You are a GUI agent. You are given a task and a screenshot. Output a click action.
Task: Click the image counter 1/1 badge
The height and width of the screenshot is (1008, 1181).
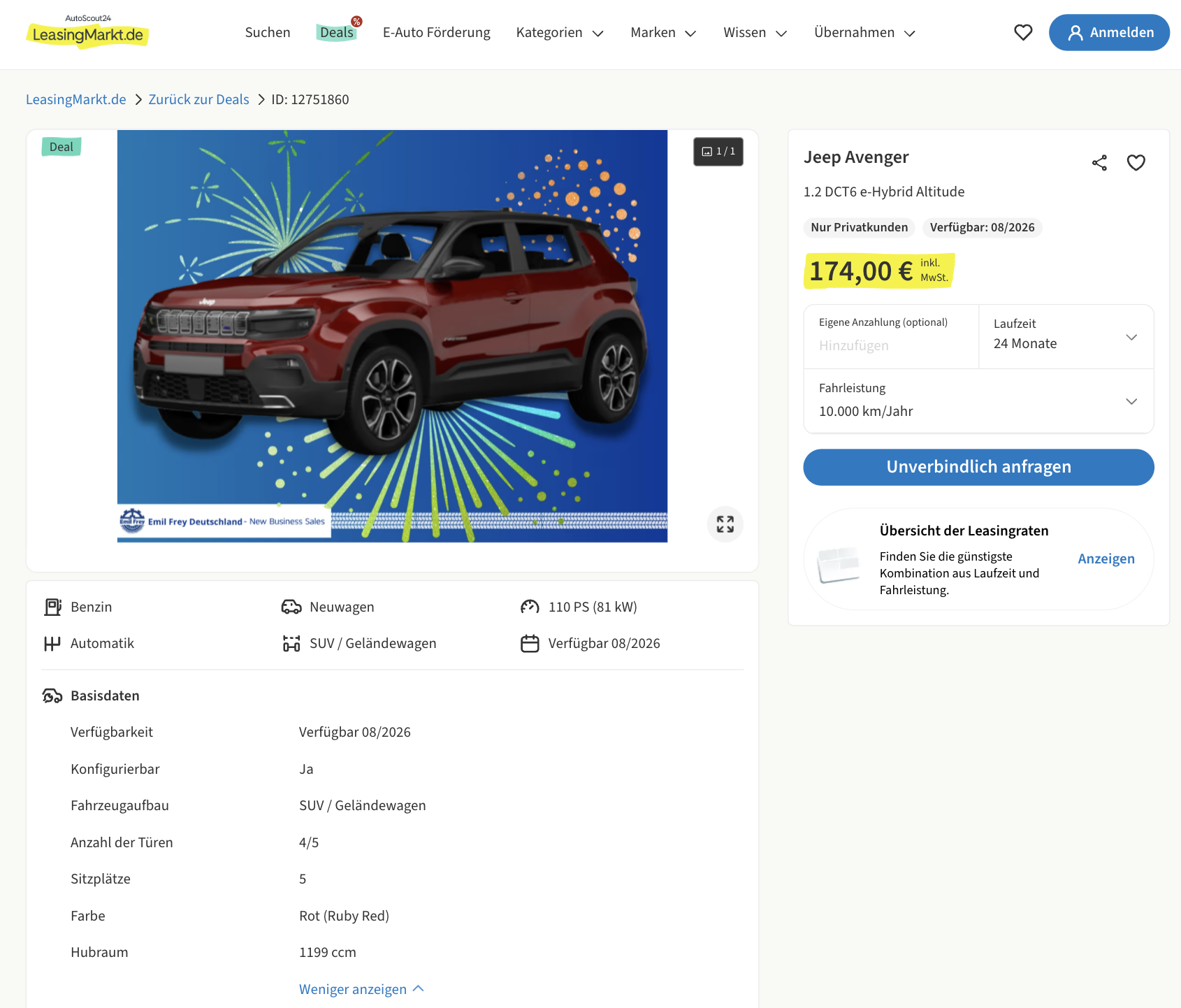[718, 152]
